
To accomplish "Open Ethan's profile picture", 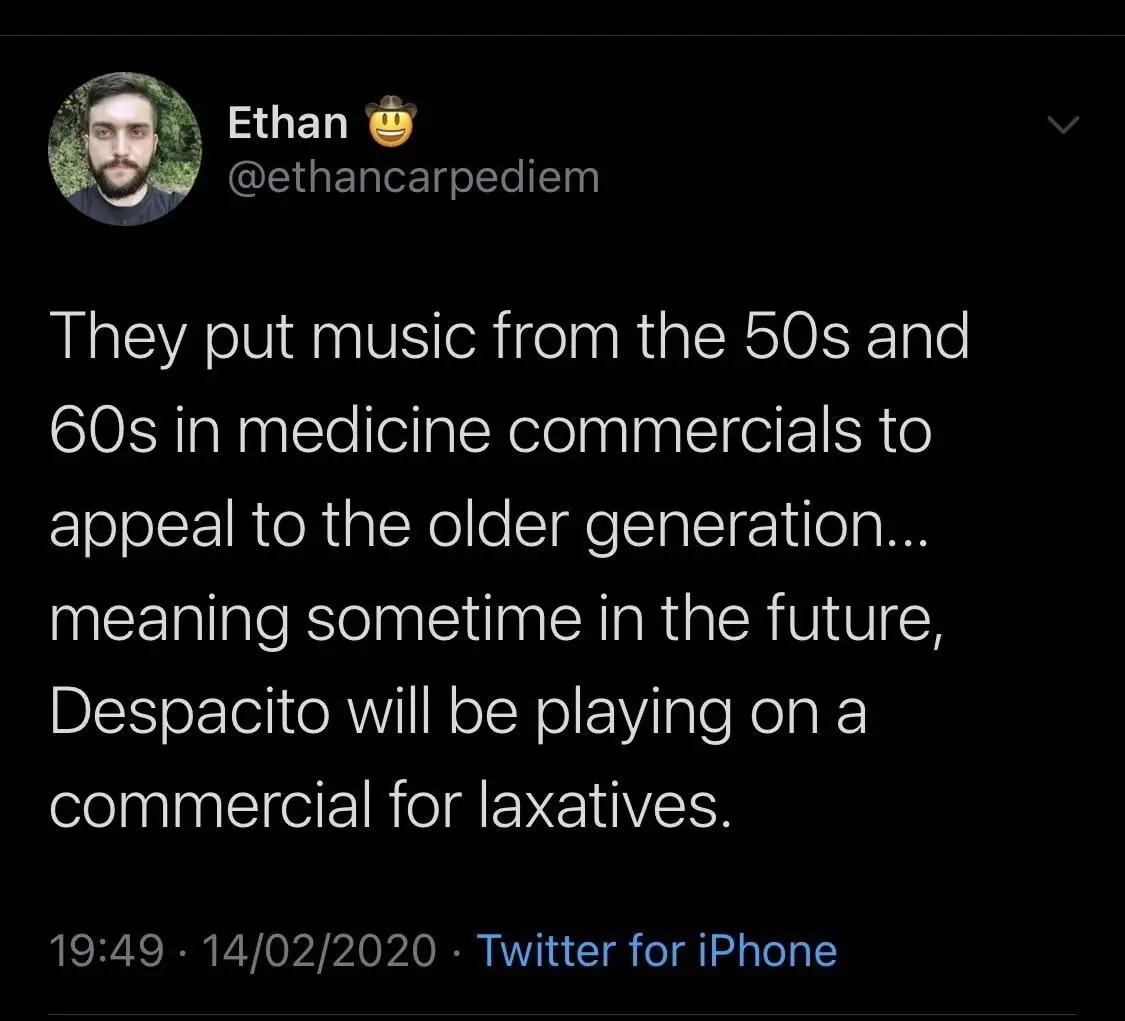I will (x=125, y=149).
